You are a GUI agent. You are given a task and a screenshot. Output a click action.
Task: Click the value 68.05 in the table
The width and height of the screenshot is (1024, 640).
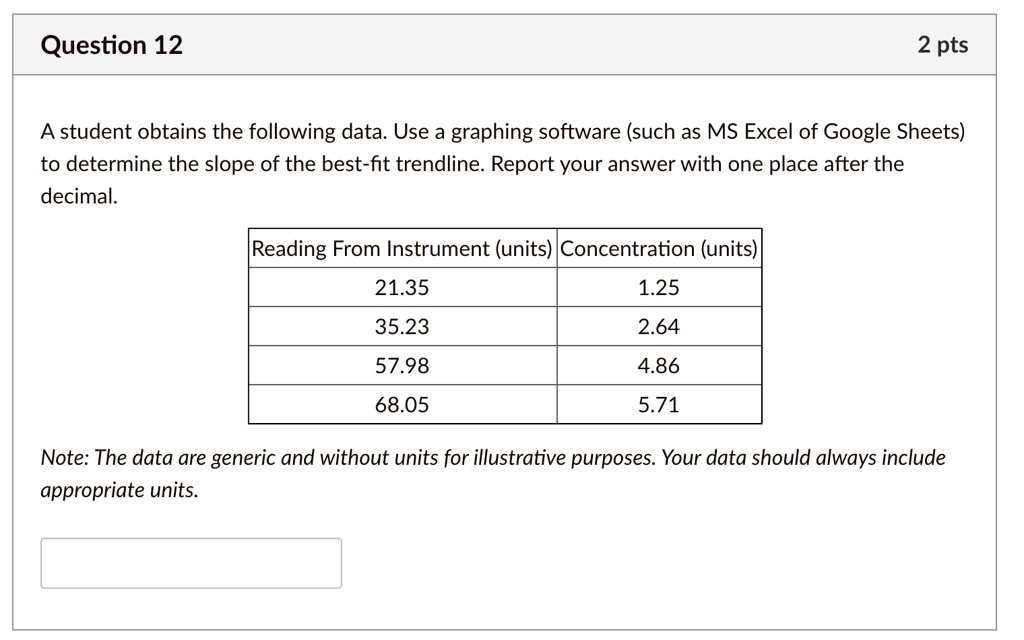(402, 404)
